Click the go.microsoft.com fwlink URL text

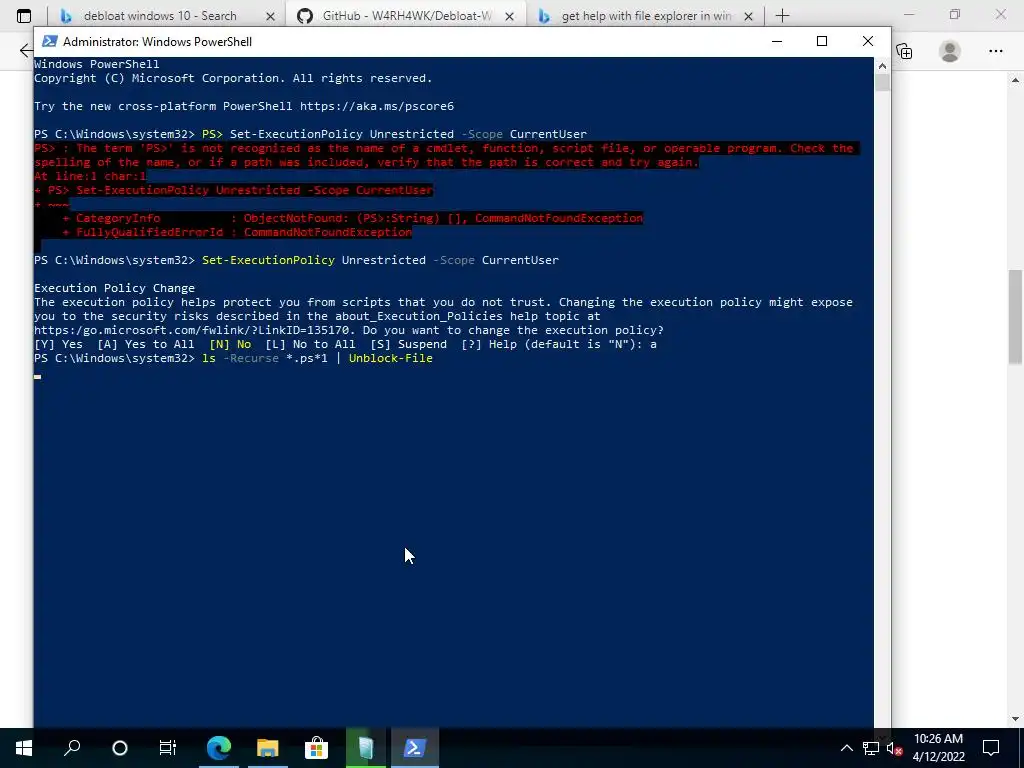coord(191,330)
